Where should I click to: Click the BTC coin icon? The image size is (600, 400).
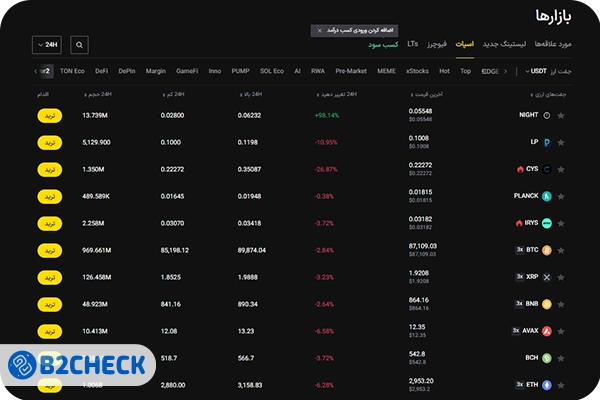pyautogui.click(x=546, y=249)
